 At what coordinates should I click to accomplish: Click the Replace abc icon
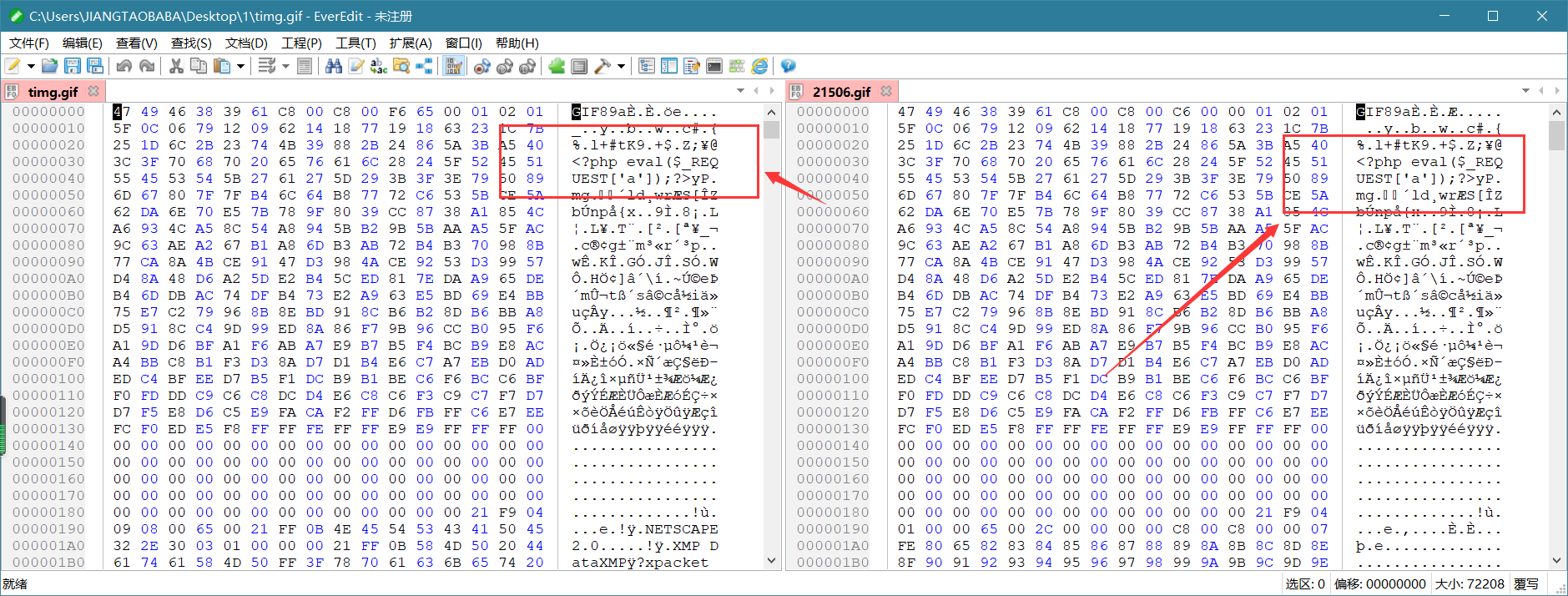pos(379,66)
